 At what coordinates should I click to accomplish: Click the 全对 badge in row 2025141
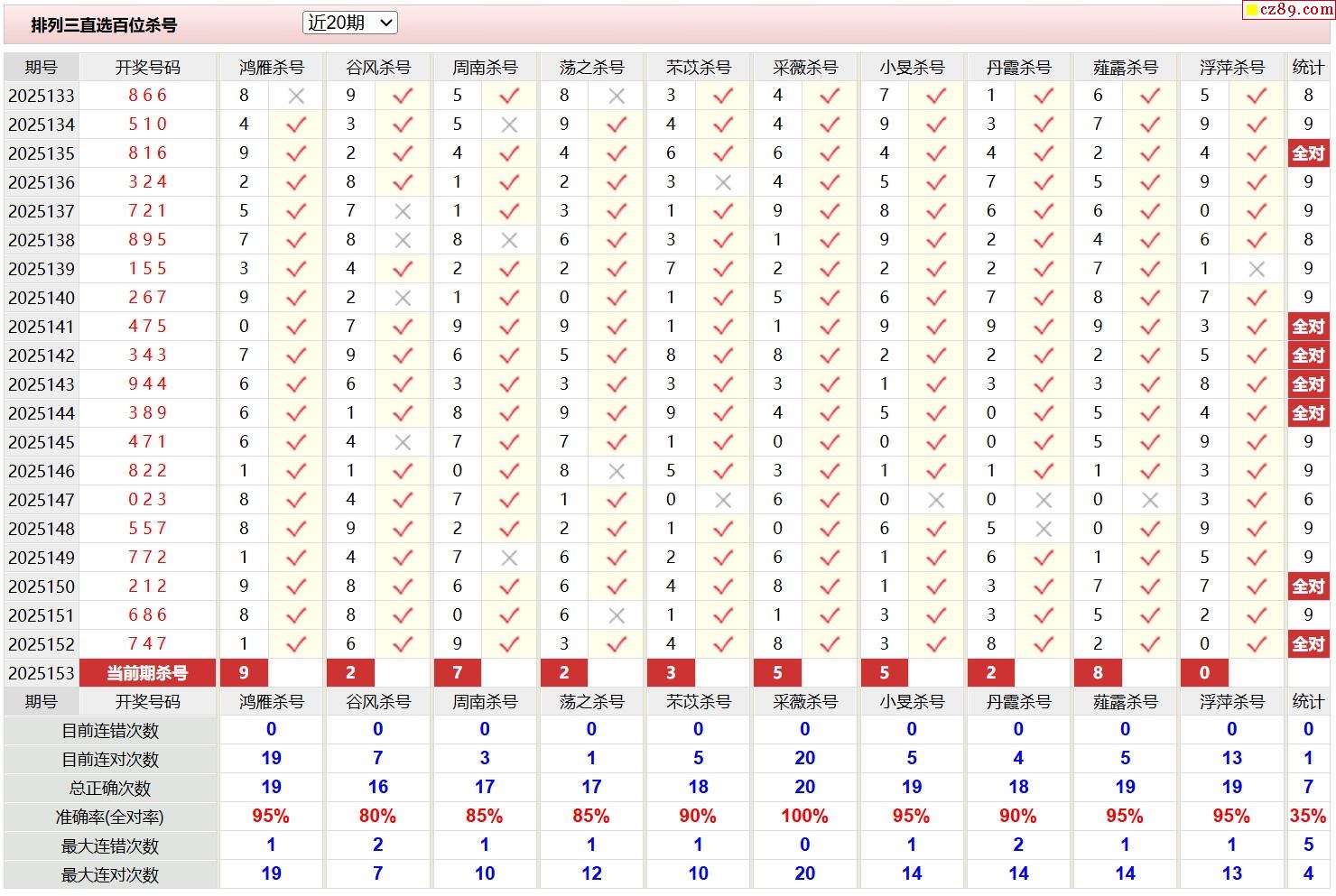[1308, 327]
